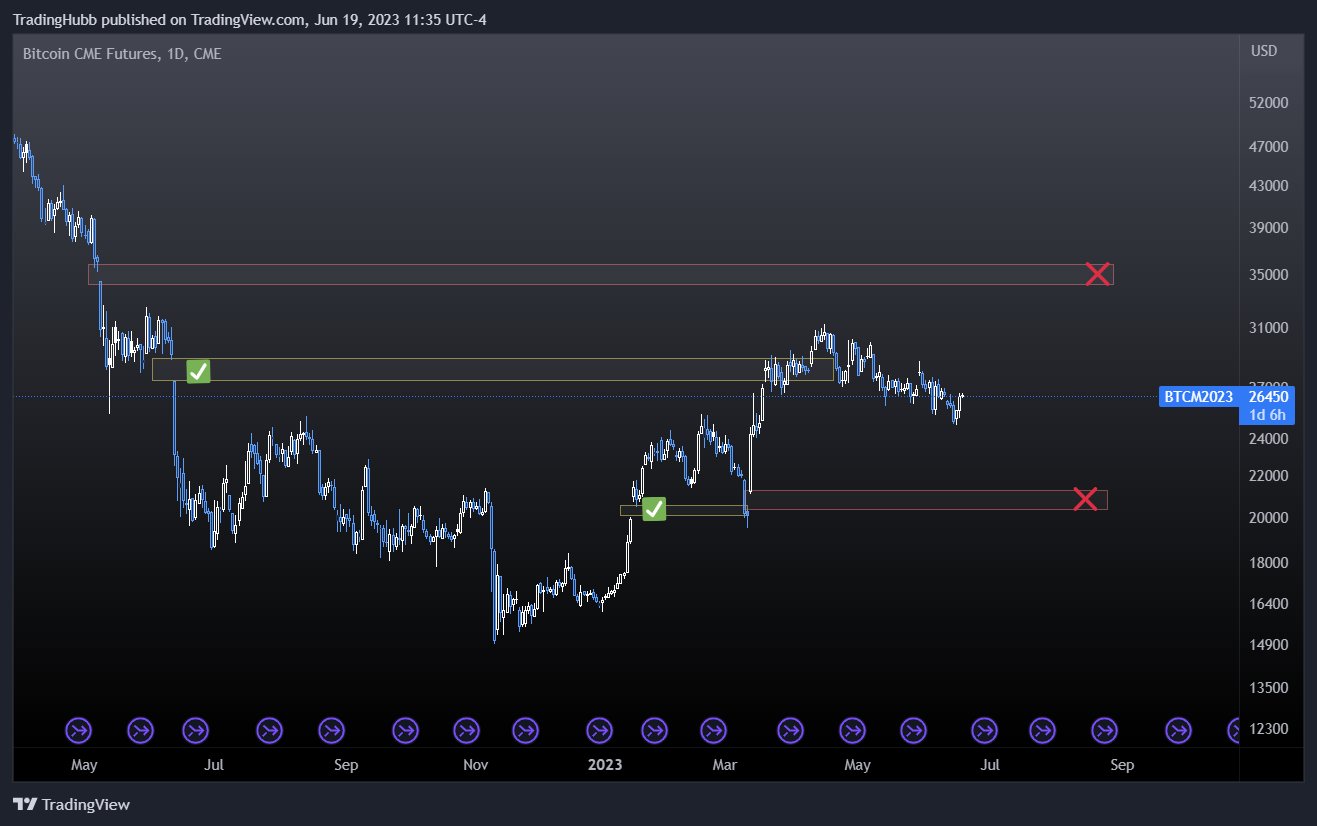Image resolution: width=1317 pixels, height=826 pixels.
Task: Click the purple rollover marker above the Nov label
Action: [x=464, y=731]
